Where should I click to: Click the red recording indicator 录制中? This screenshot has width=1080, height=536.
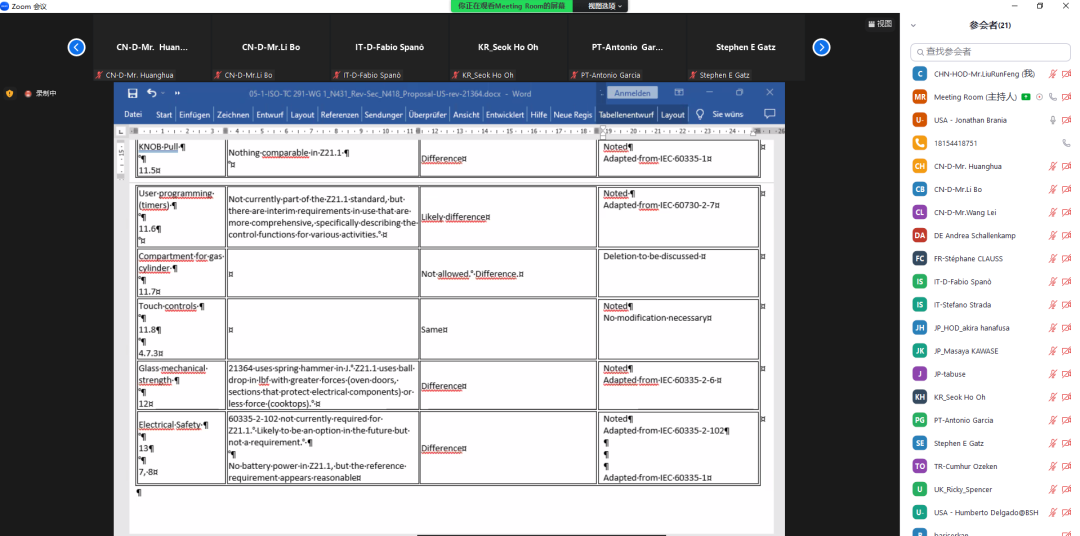click(40, 93)
